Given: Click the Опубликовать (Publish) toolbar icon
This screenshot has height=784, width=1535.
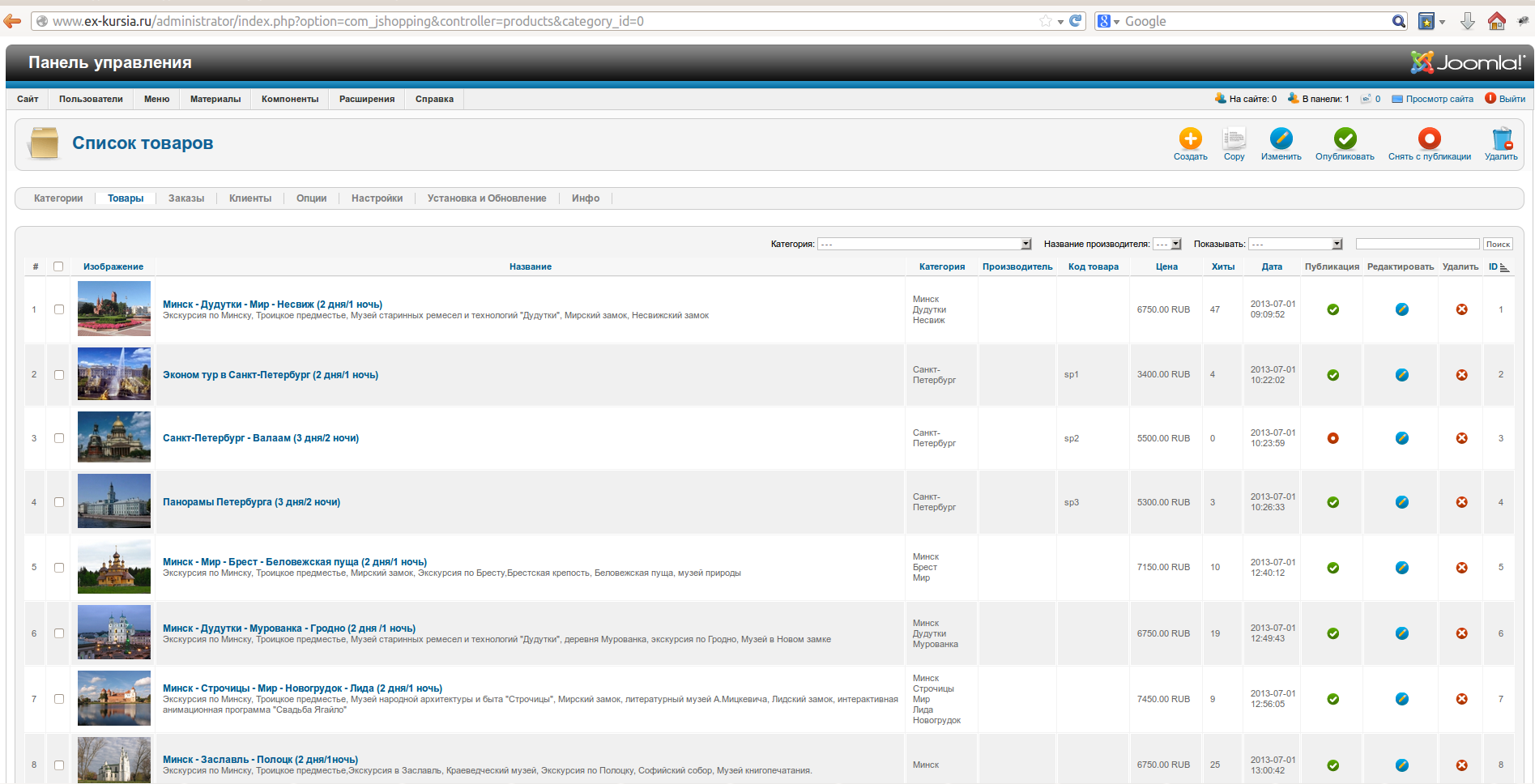Looking at the screenshot, I should pyautogui.click(x=1345, y=138).
